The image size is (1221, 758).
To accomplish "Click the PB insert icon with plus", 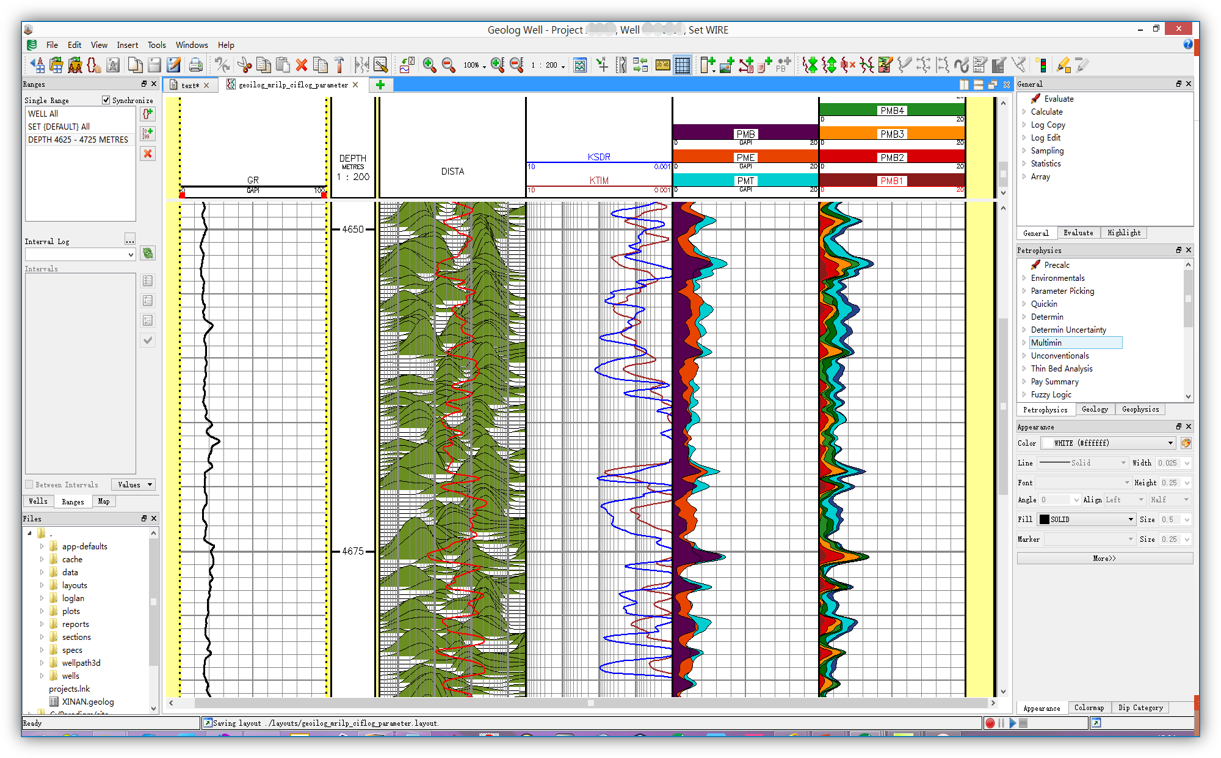I will point(784,65).
